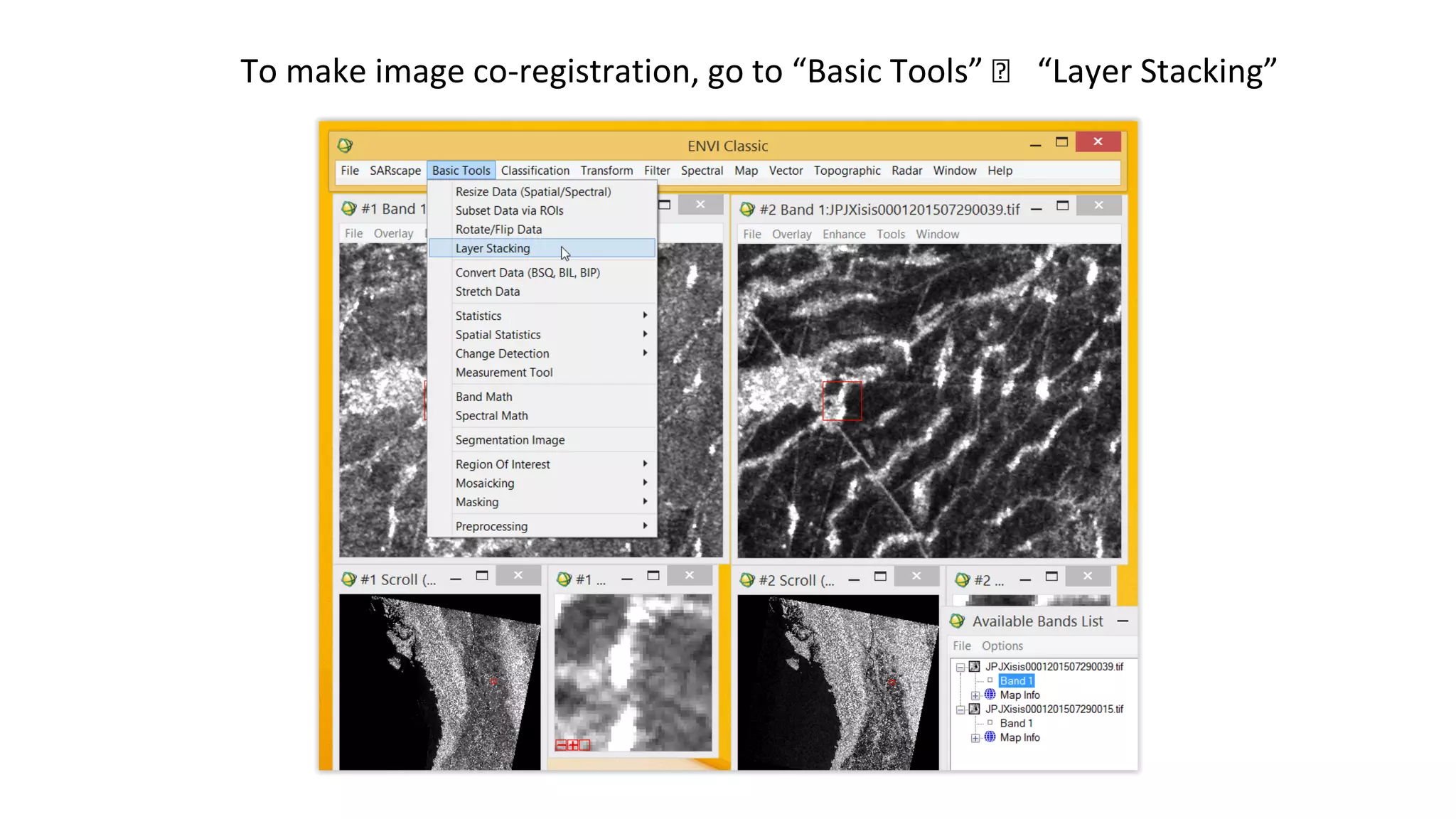
Task: Open the Preprocessing submenu
Action: pyautogui.click(x=542, y=526)
